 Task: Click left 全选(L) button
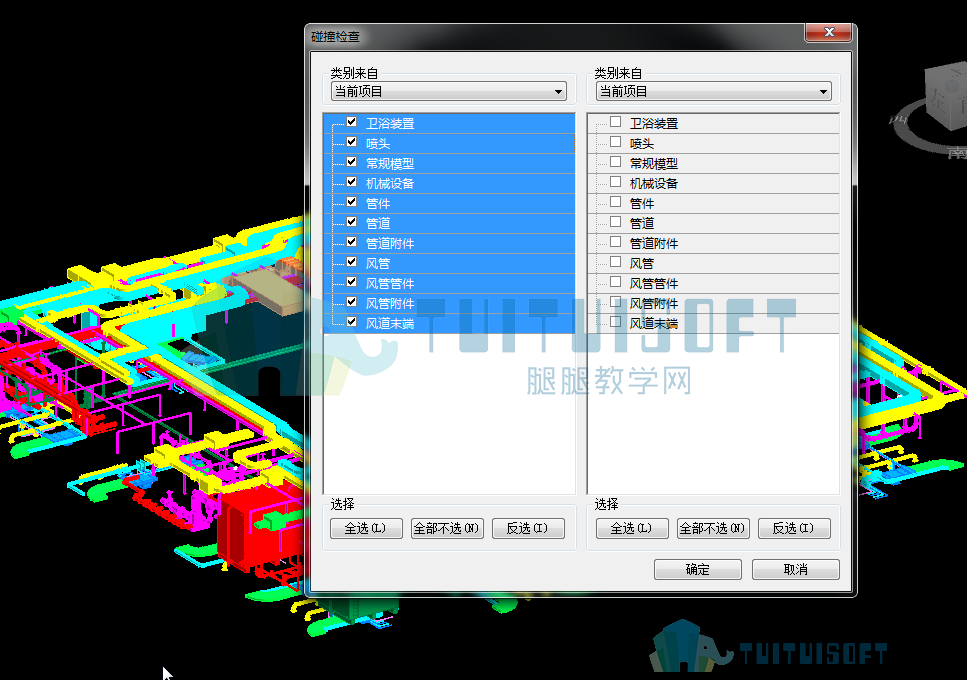(366, 528)
